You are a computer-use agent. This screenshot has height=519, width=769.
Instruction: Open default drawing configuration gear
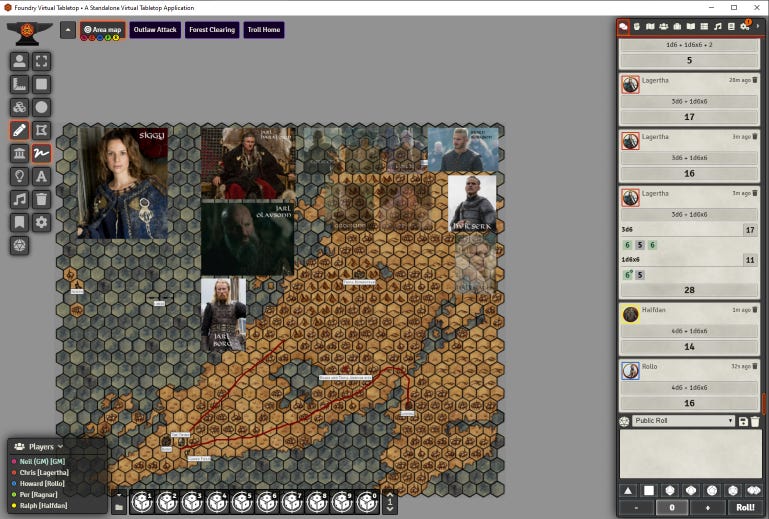click(x=42, y=222)
